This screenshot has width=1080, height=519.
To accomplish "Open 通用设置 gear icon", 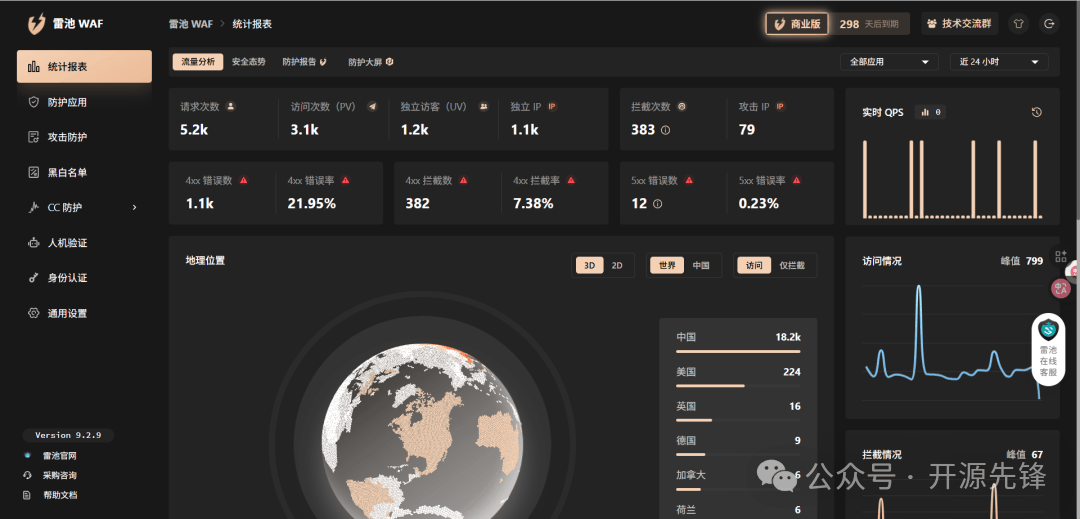I will pos(34,313).
